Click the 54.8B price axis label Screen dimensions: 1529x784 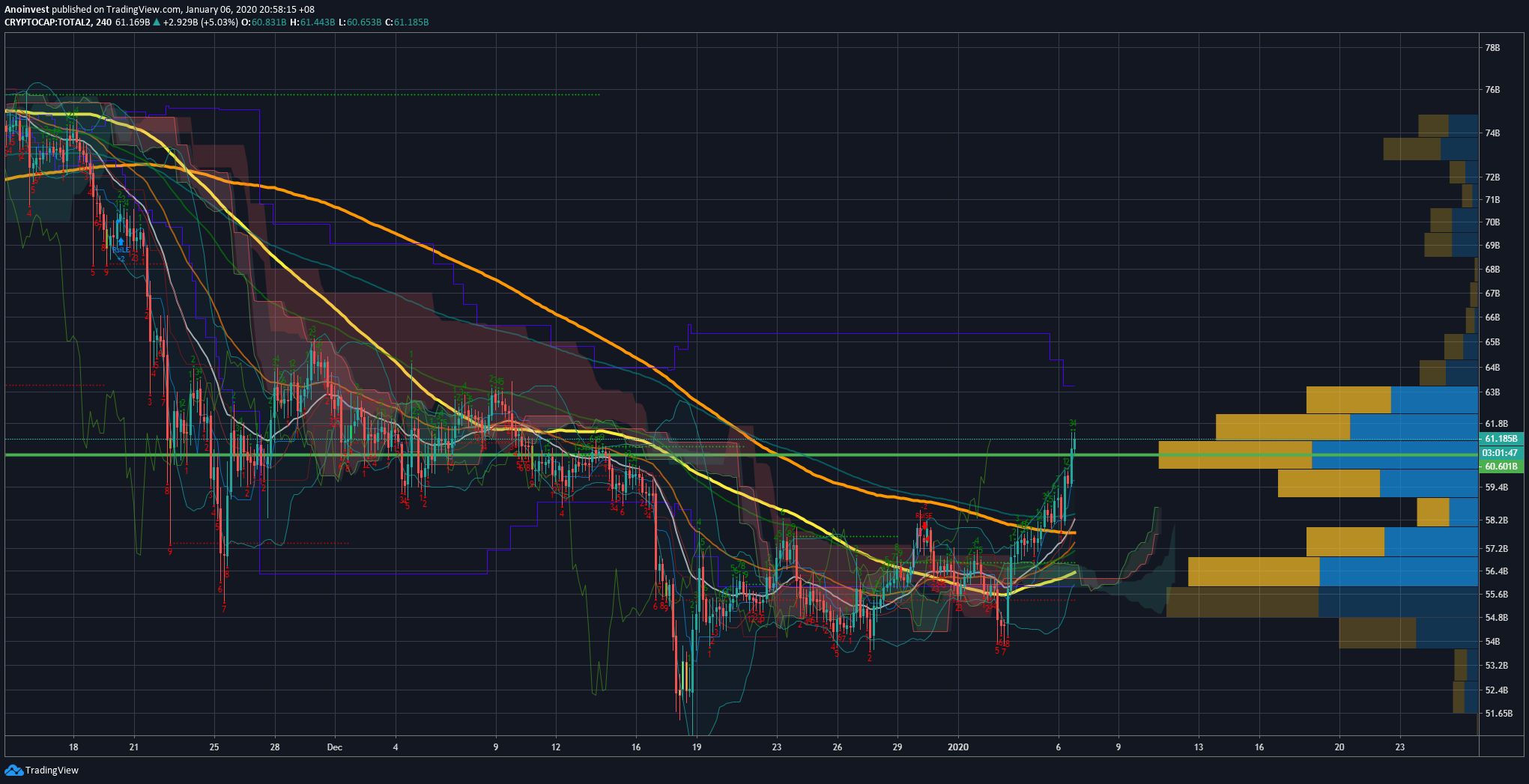(1496, 618)
